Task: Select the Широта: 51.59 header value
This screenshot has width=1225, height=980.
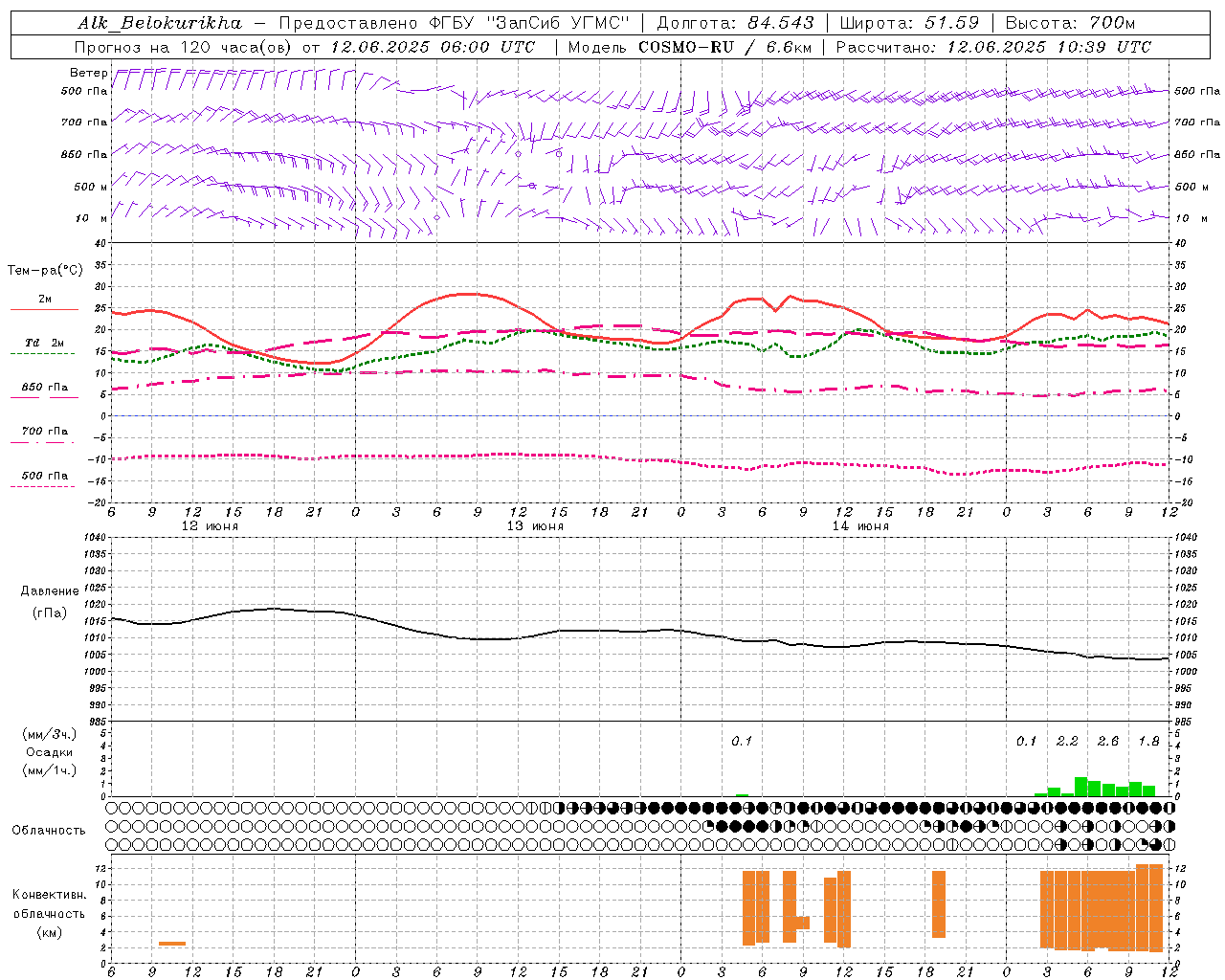Action: [x=909, y=22]
